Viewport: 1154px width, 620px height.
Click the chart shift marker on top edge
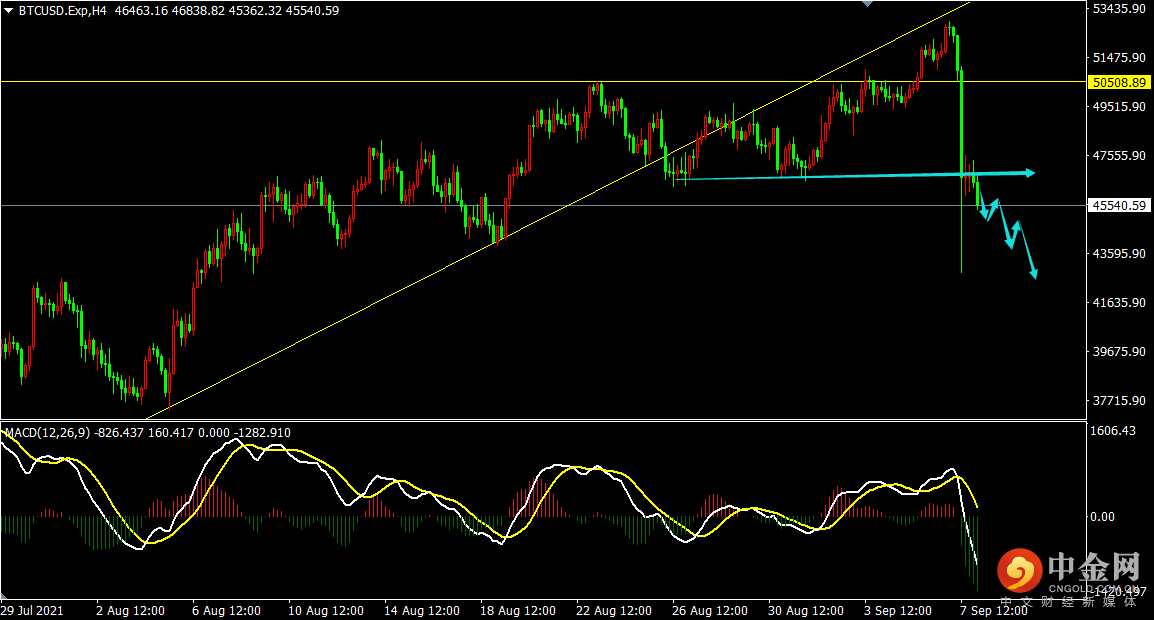pos(868,4)
